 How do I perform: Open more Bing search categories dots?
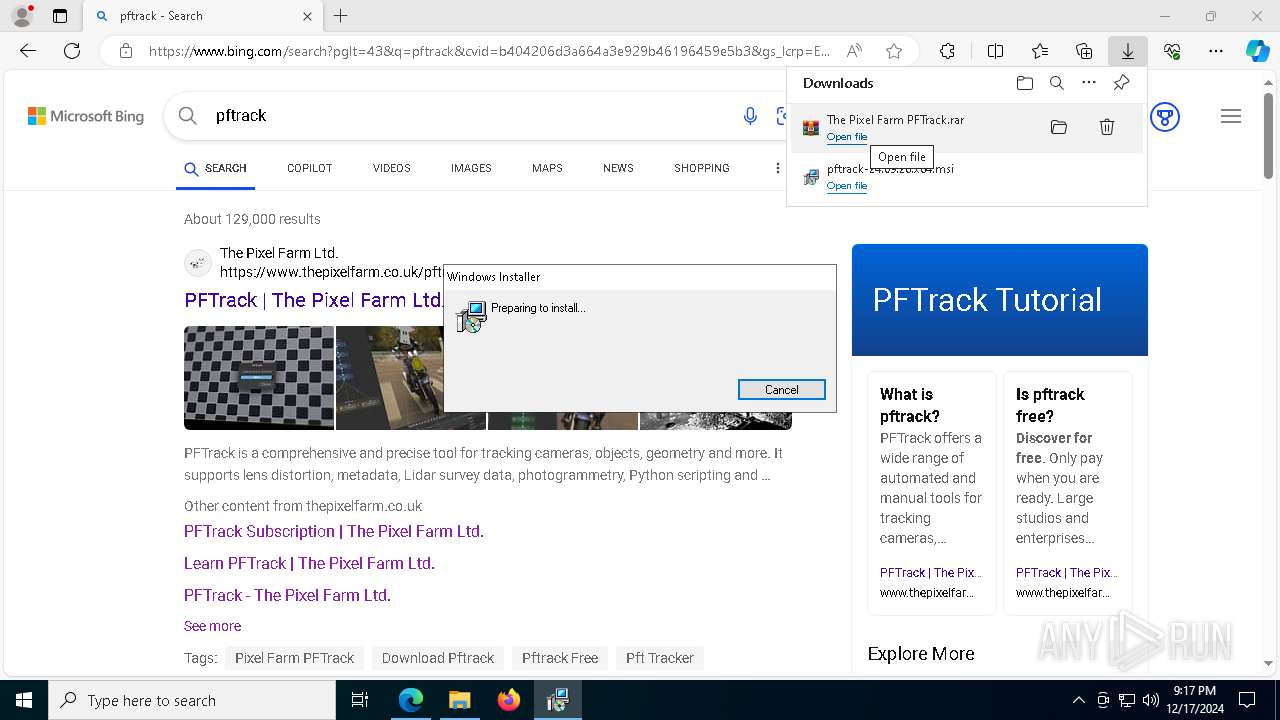pyautogui.click(x=777, y=168)
